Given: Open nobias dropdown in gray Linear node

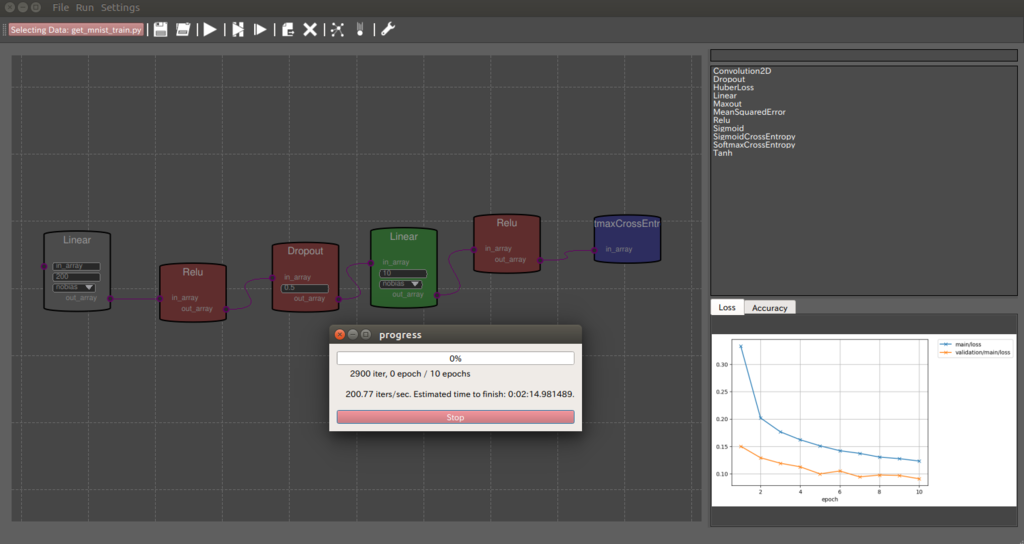Looking at the screenshot, I should (74, 287).
